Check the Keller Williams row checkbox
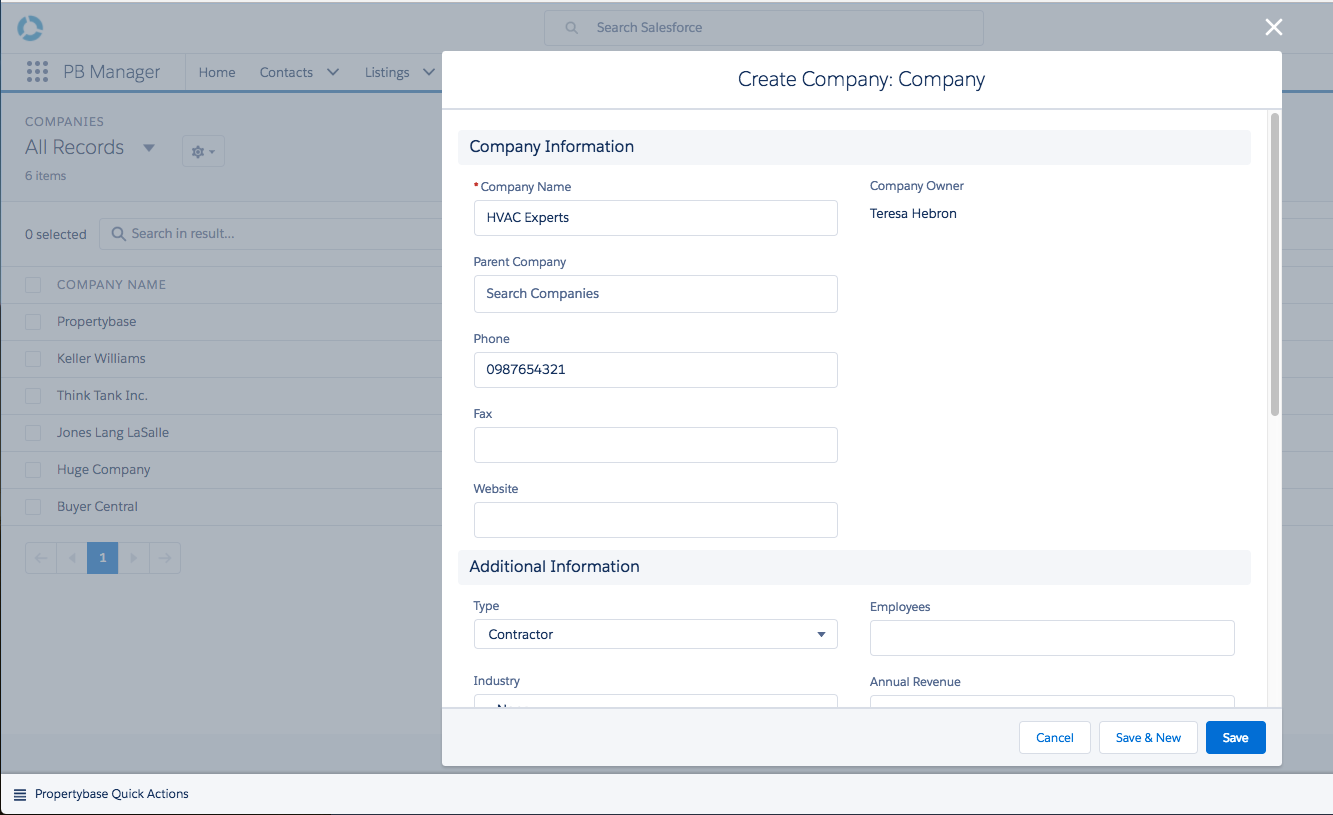The height and width of the screenshot is (815, 1333). coord(33,359)
